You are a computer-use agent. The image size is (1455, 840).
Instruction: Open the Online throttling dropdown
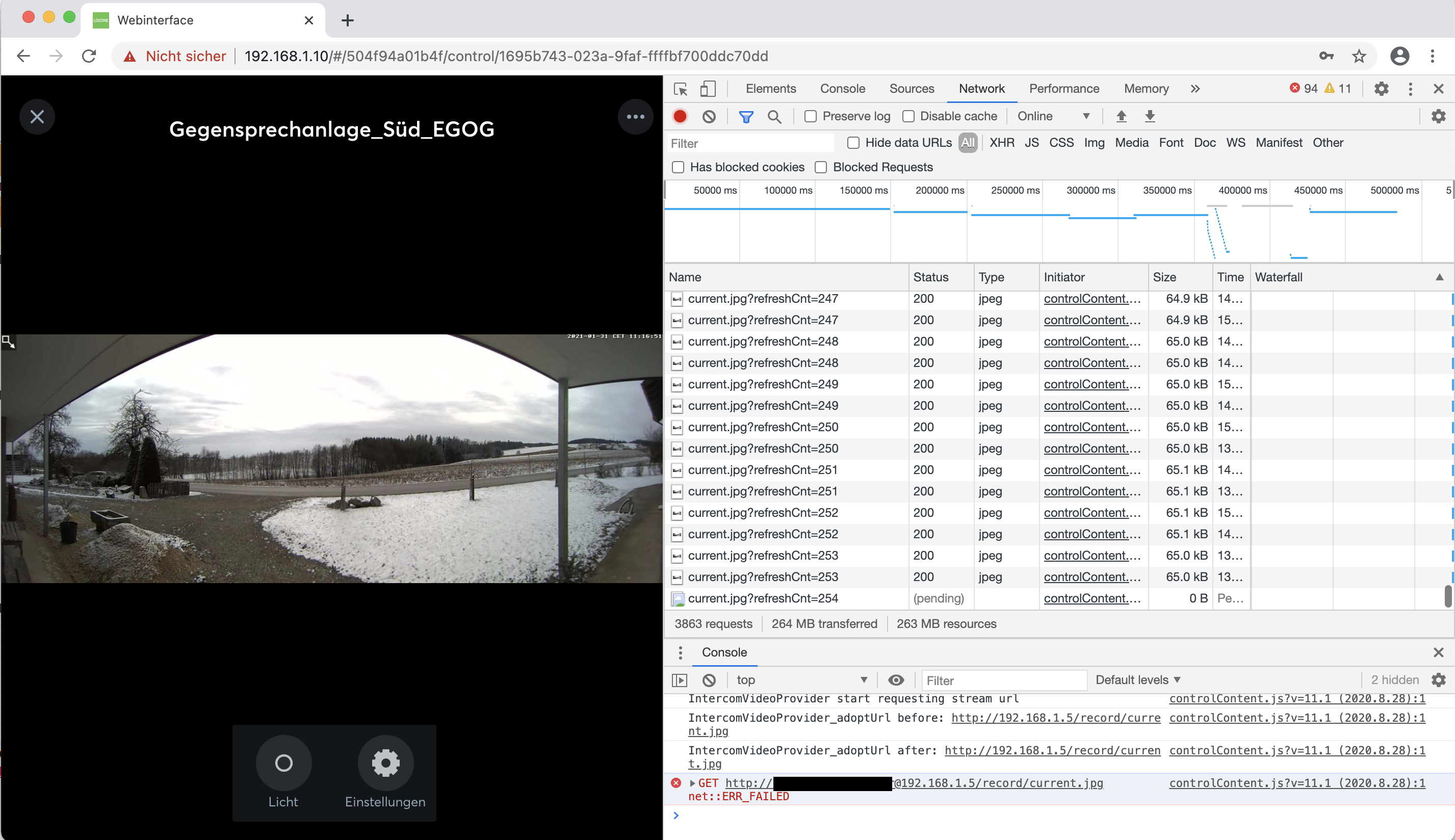click(x=1053, y=117)
